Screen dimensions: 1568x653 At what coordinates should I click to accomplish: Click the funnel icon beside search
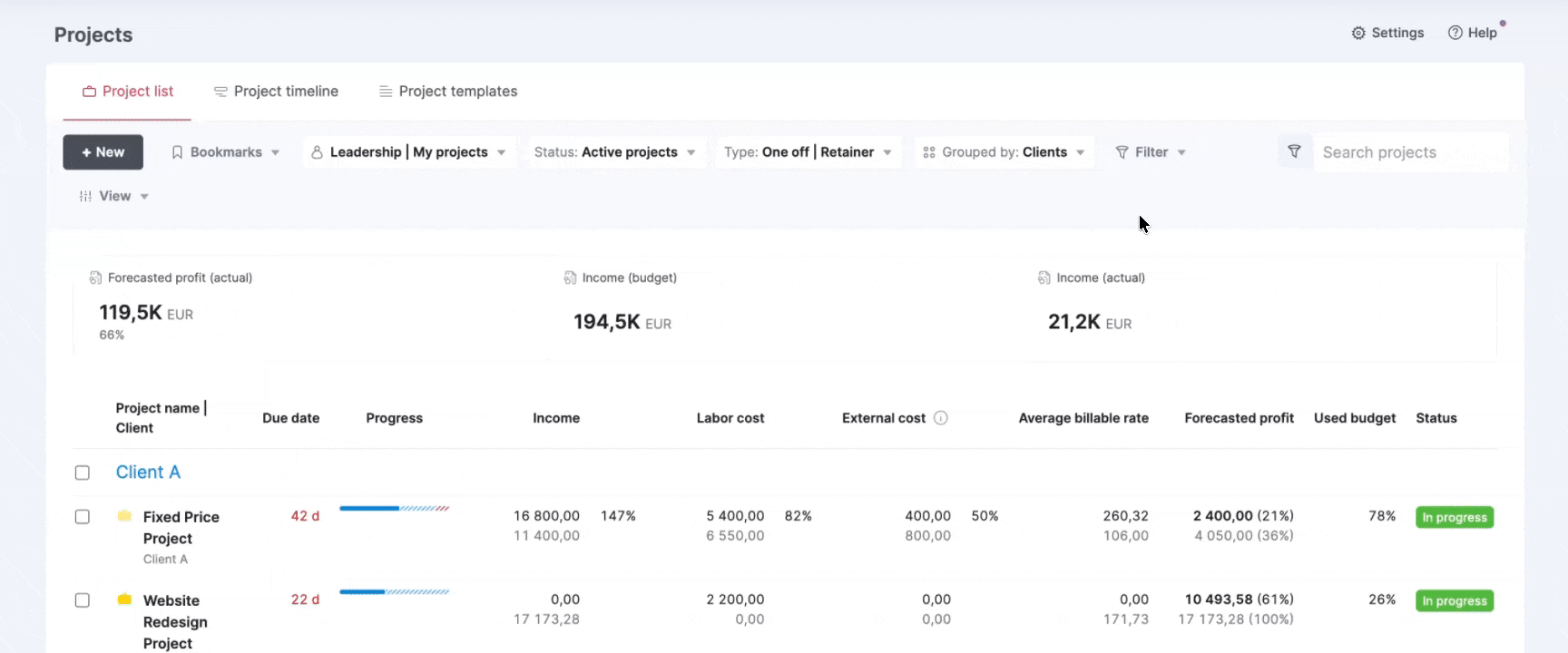point(1295,151)
